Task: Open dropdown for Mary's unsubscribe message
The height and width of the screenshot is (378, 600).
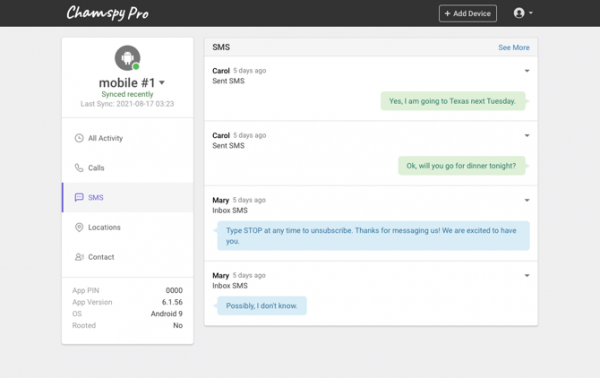Action: pyautogui.click(x=527, y=200)
